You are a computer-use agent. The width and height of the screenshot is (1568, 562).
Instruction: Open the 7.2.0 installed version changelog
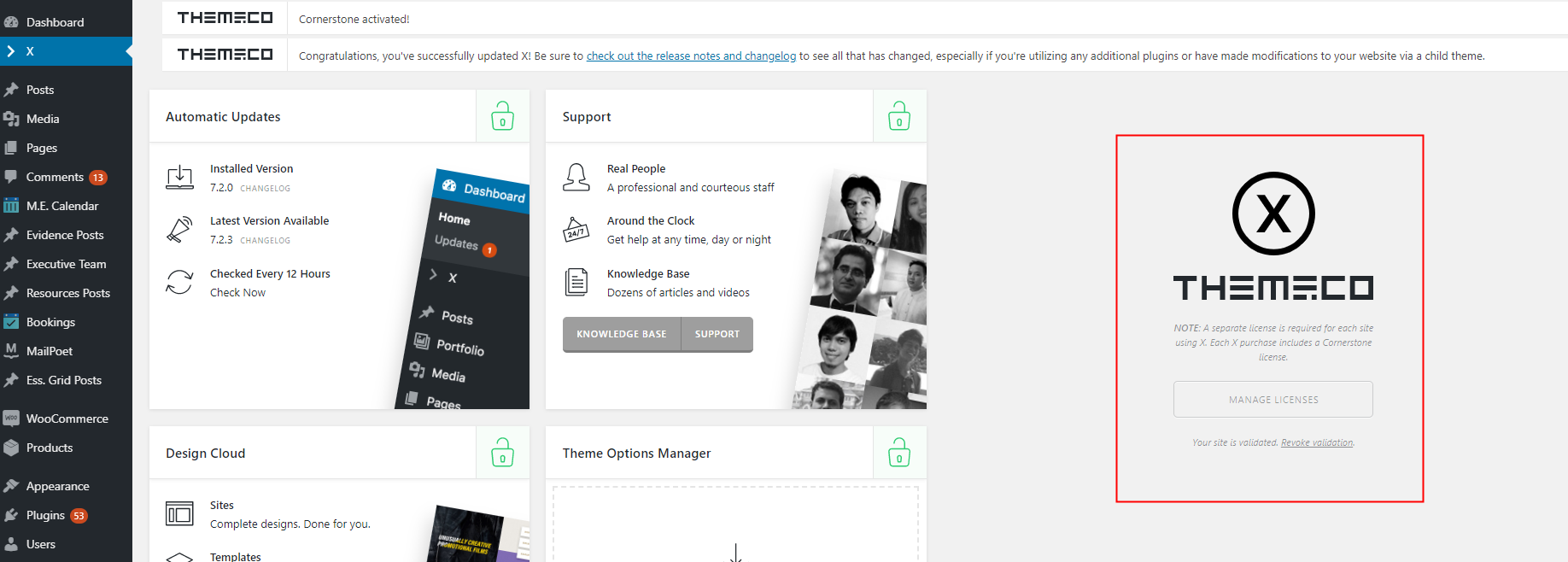tap(265, 188)
